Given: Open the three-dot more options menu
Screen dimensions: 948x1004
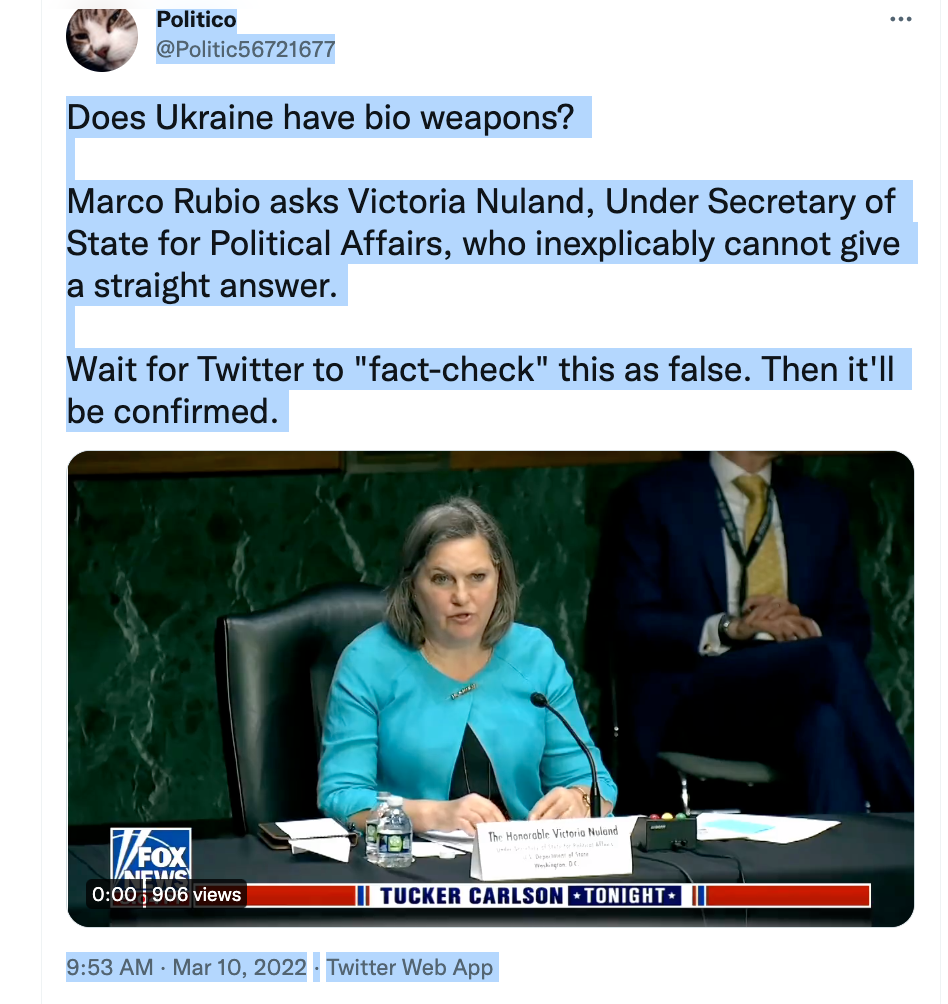Looking at the screenshot, I should [x=901, y=19].
